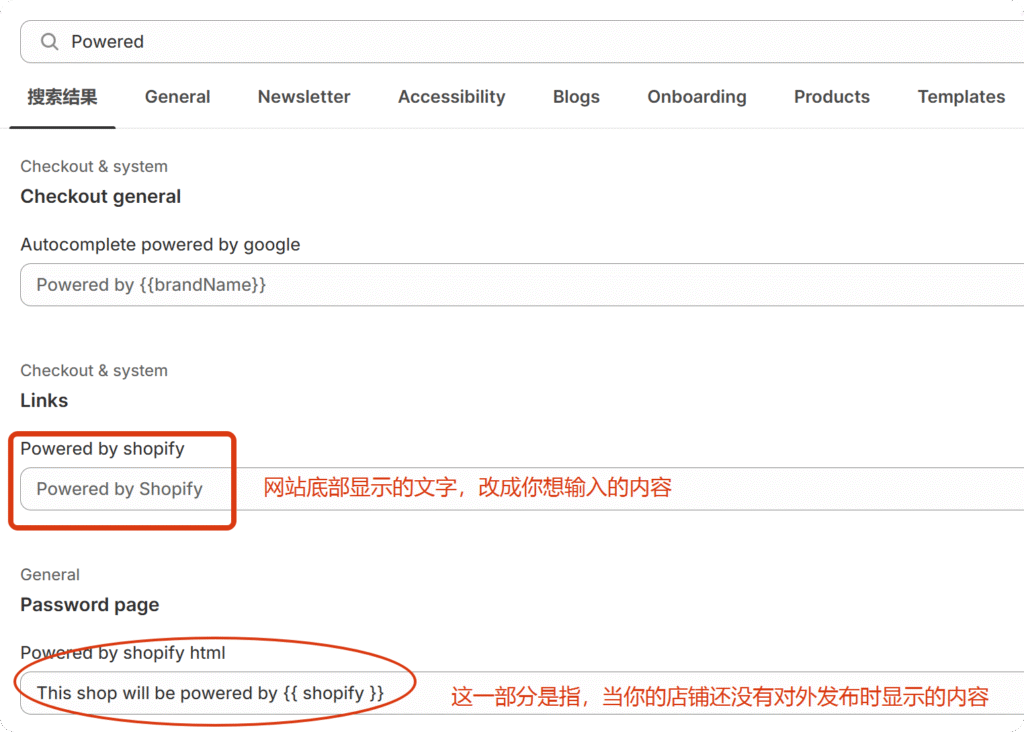The image size is (1024, 732).
Task: Select the Accessibility tab
Action: 452,97
